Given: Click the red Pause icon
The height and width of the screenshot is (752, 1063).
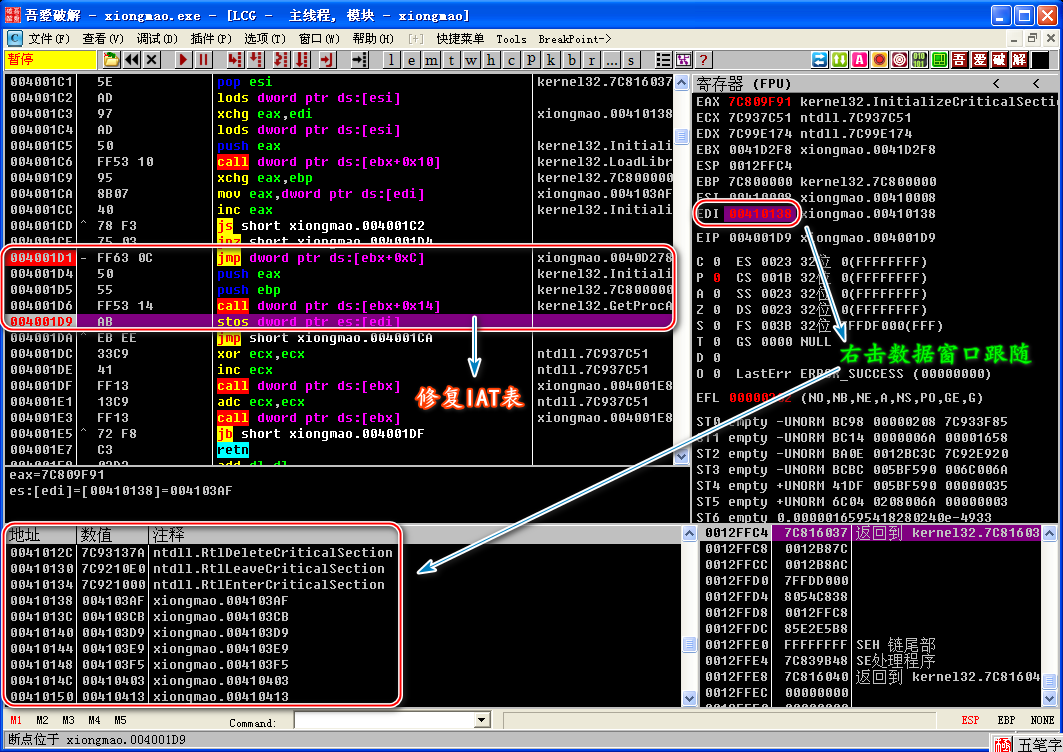Looking at the screenshot, I should coord(203,60).
